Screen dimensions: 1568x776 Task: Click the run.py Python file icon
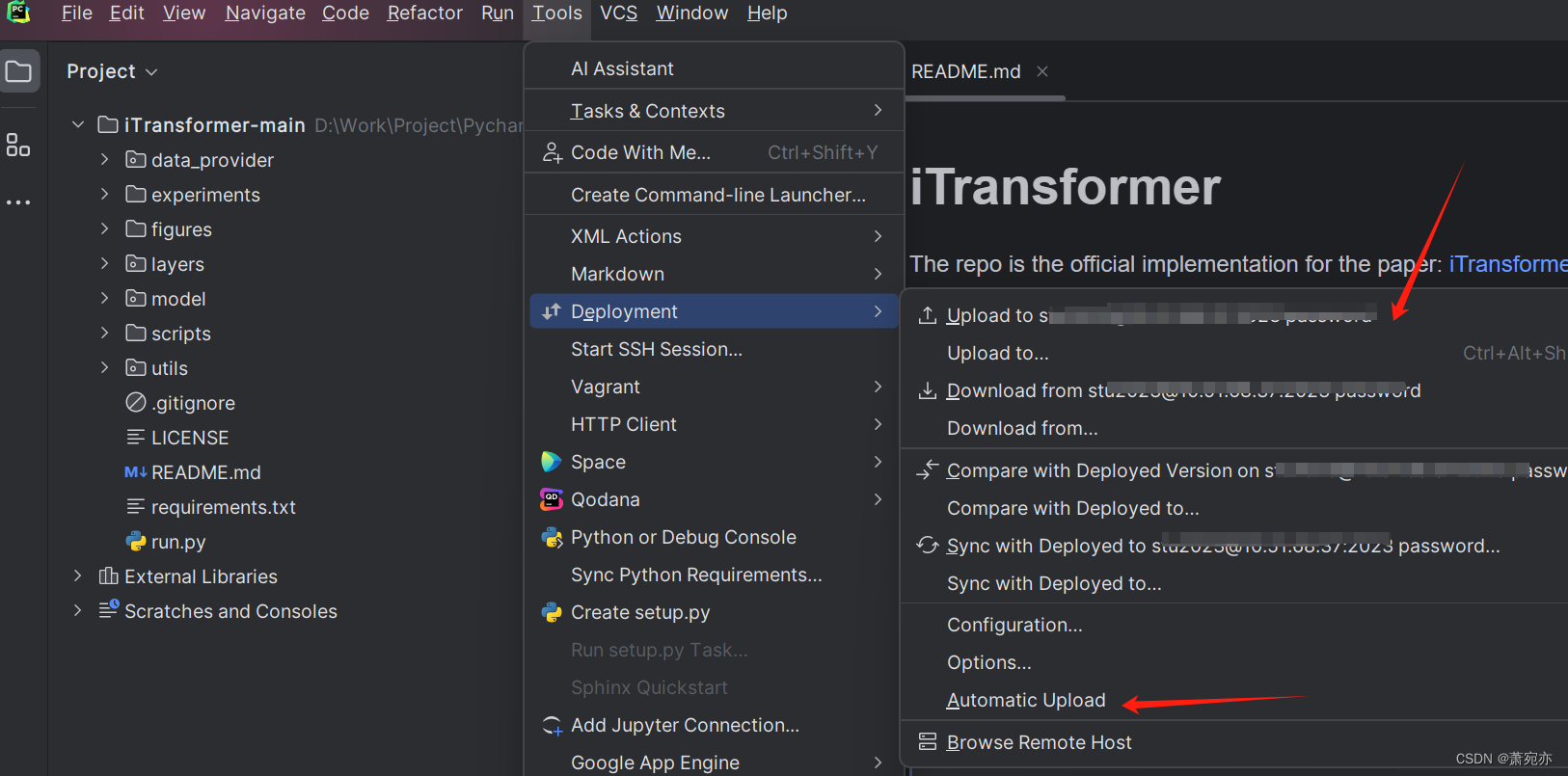coord(136,542)
